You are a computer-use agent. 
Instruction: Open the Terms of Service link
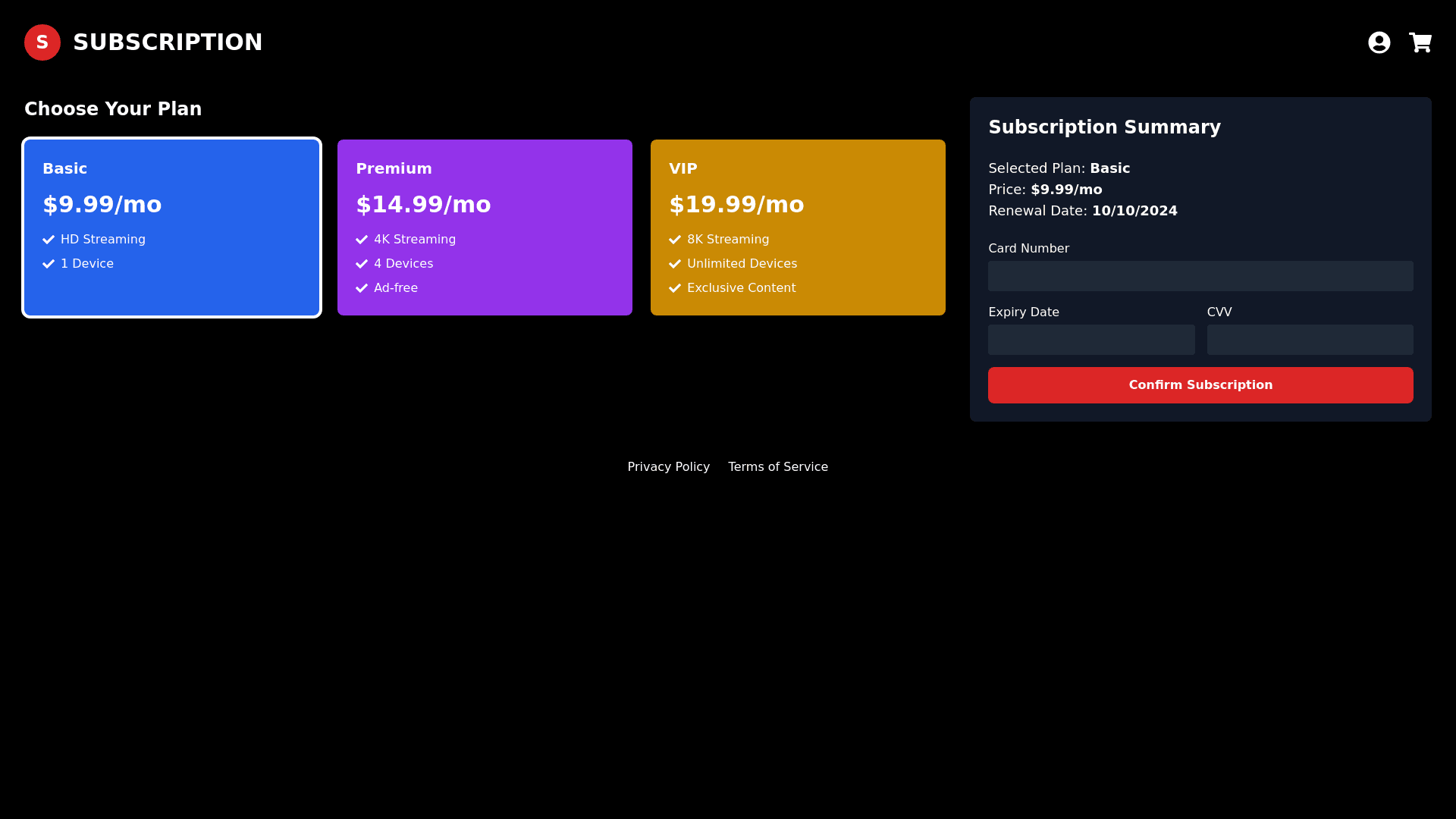point(778,467)
